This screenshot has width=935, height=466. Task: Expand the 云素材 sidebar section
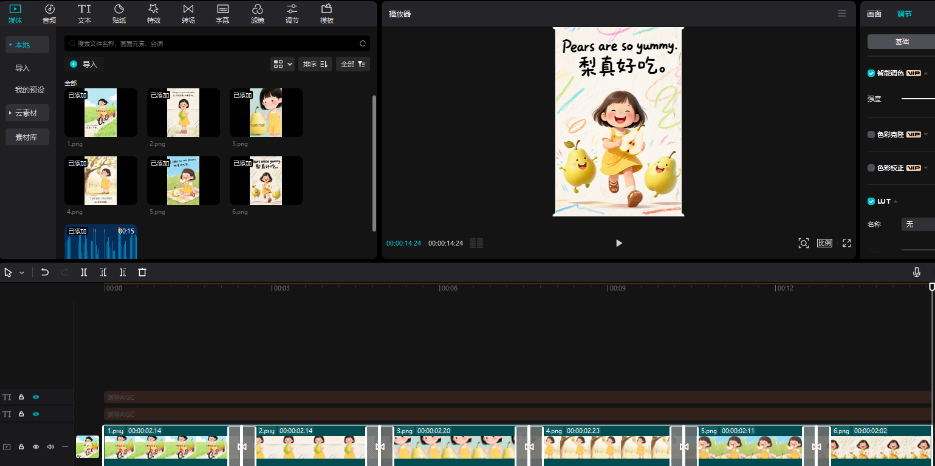27,113
